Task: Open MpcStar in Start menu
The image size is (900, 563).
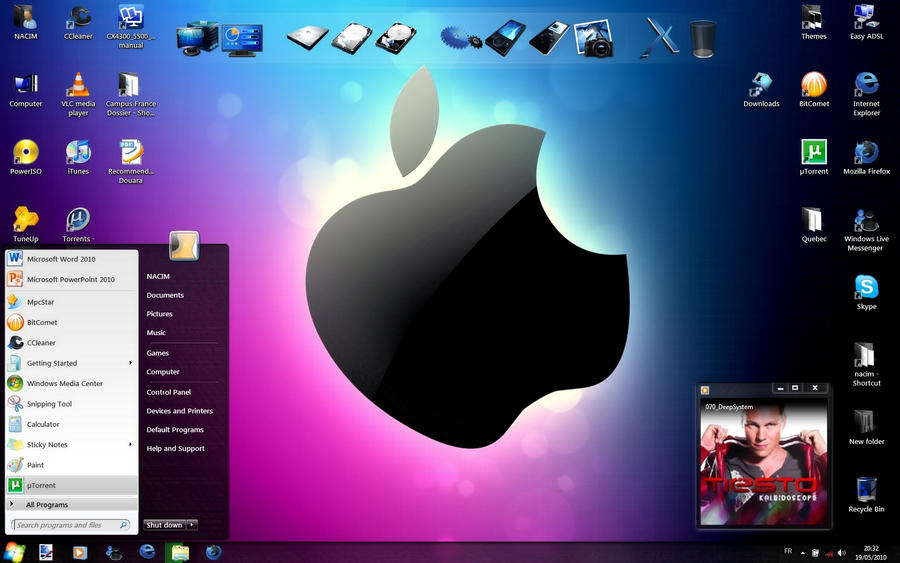Action: pos(72,302)
